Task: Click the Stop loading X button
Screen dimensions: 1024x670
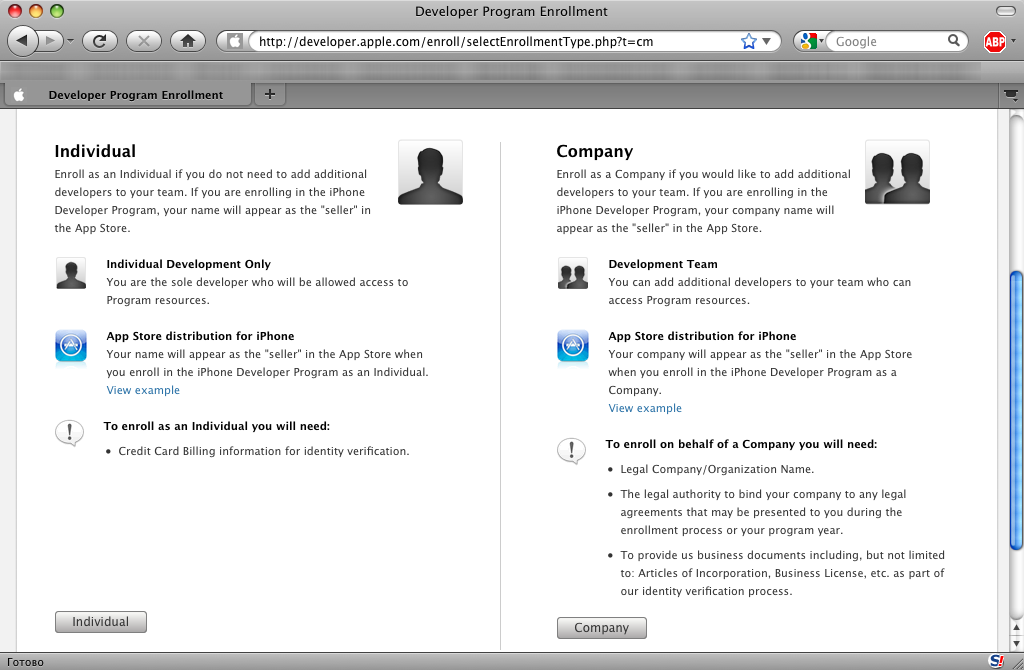Action: pyautogui.click(x=144, y=41)
